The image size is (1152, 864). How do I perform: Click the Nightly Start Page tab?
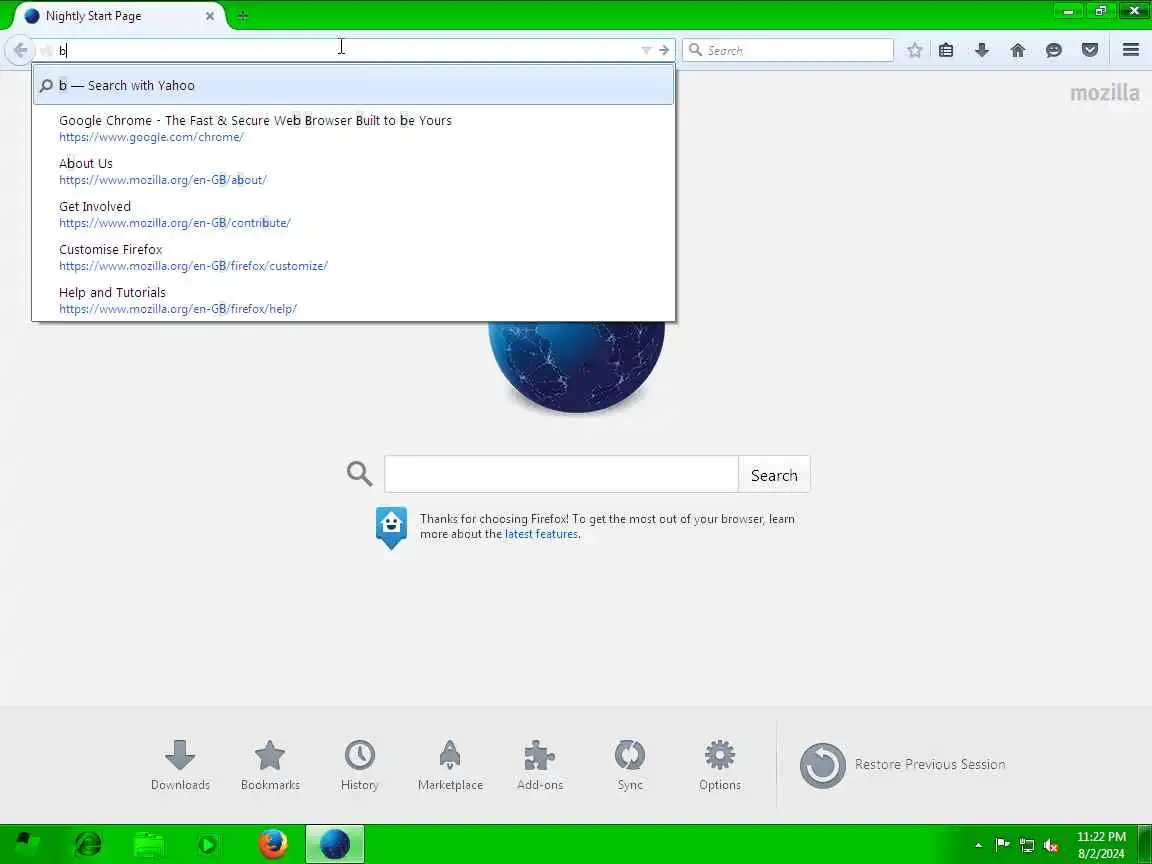click(x=118, y=15)
